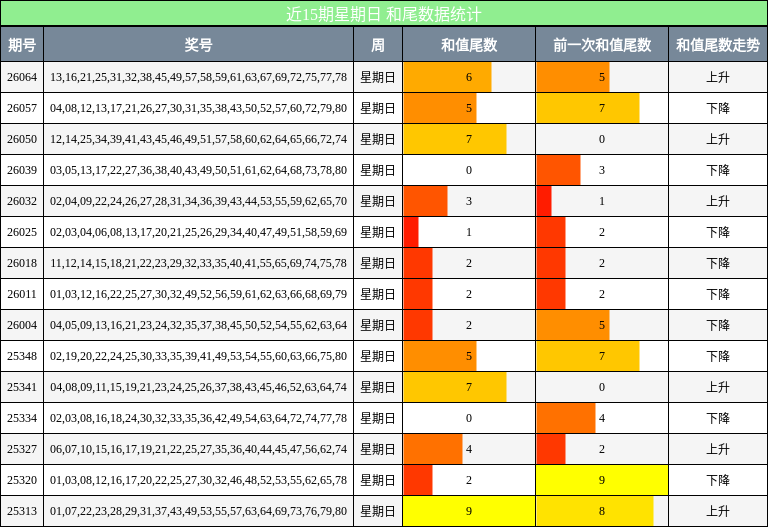768x527 pixels.
Task: Click the title 近15期星期日 和尾数据统计
Action: [384, 14]
